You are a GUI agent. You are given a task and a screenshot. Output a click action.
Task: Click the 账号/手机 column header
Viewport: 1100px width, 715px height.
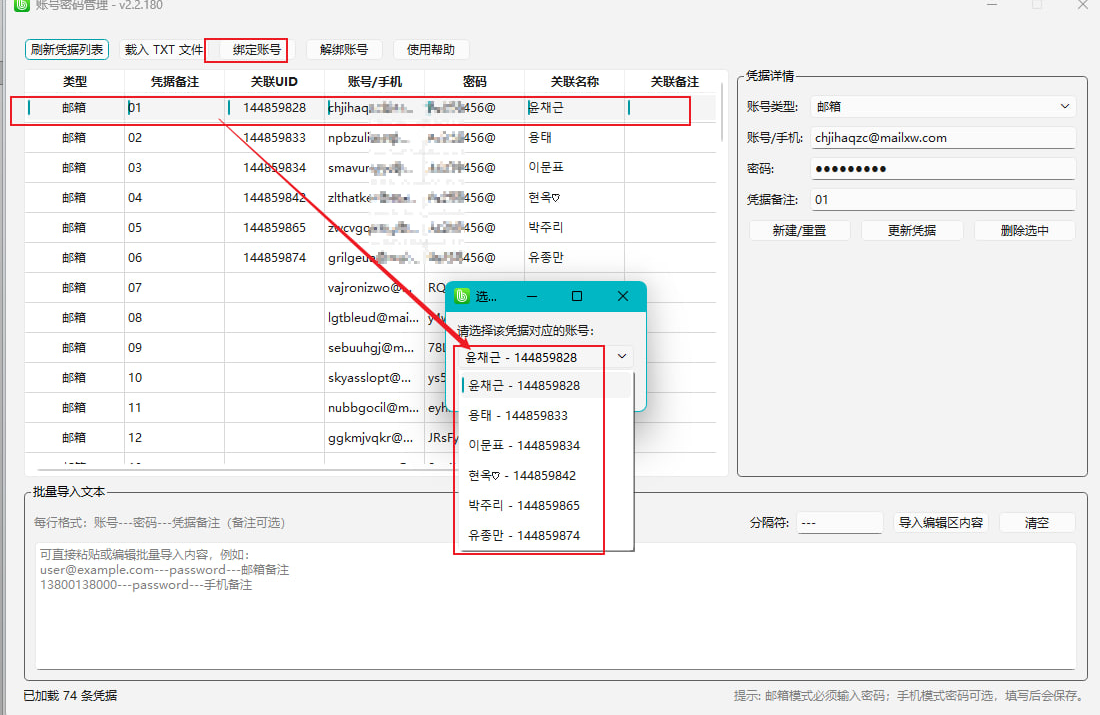375,81
